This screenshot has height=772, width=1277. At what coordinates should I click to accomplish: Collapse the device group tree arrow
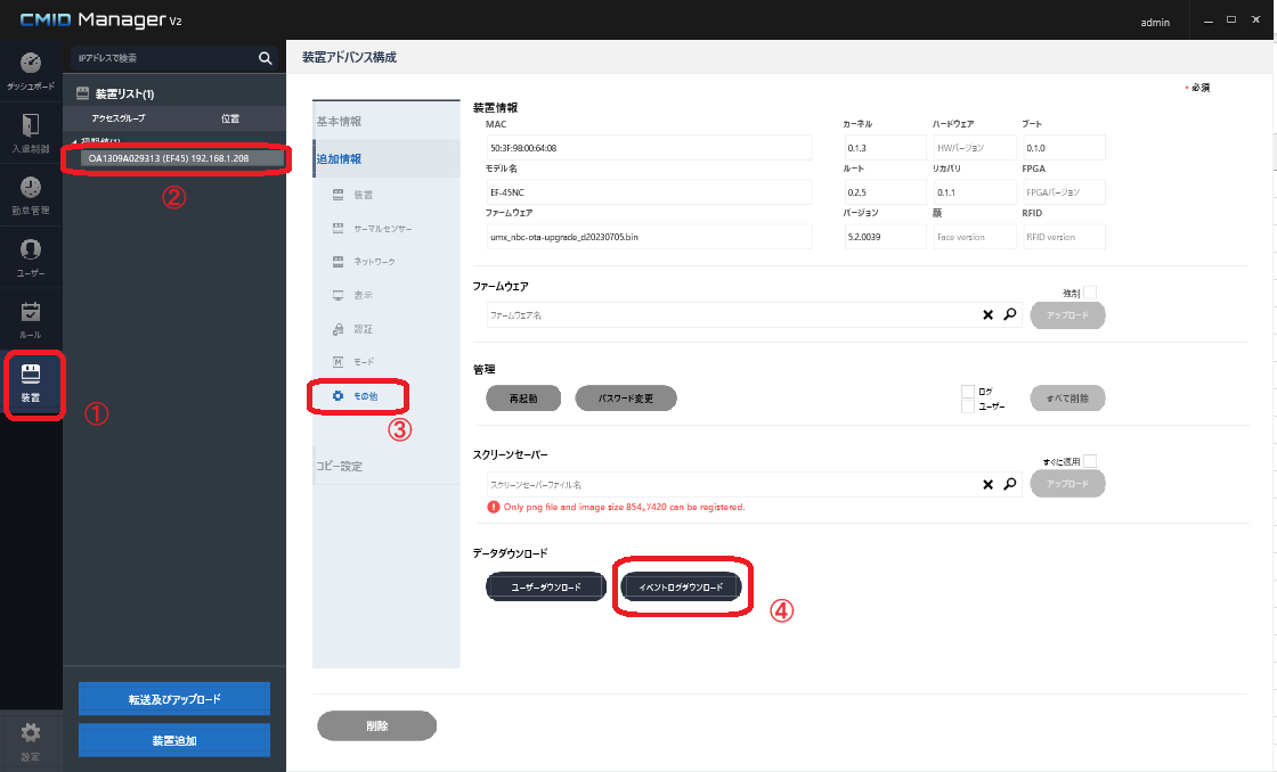tap(74, 142)
